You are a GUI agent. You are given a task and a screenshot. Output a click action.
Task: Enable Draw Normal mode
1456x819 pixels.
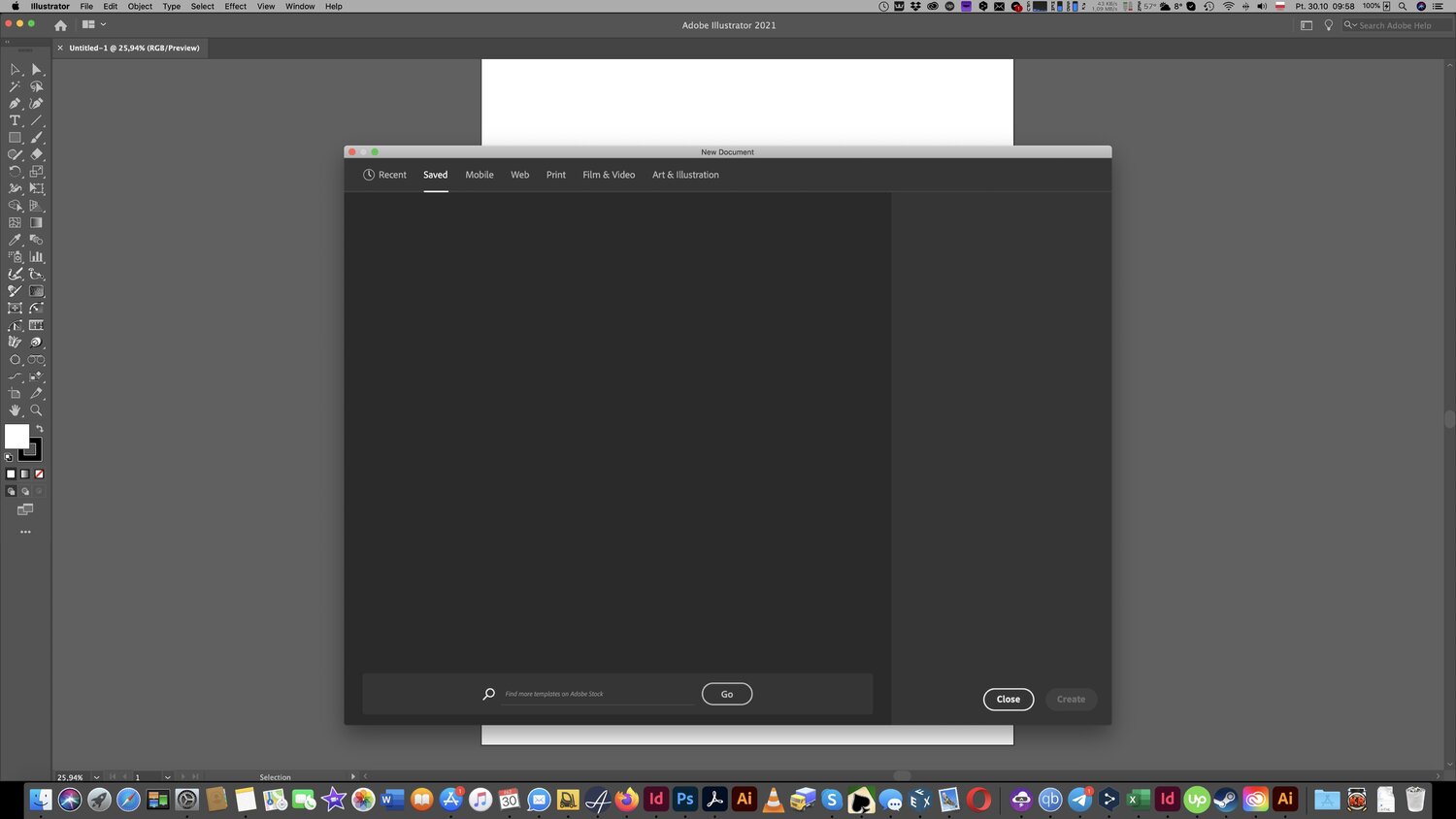11,492
